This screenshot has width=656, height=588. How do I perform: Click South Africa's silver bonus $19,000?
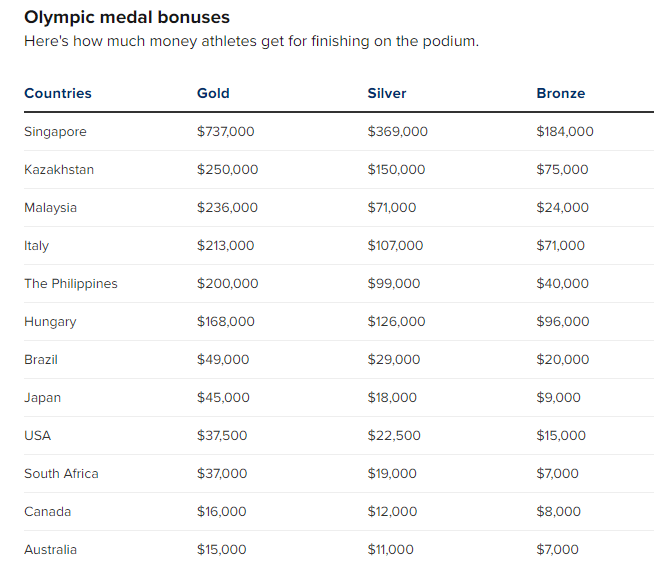[392, 474]
